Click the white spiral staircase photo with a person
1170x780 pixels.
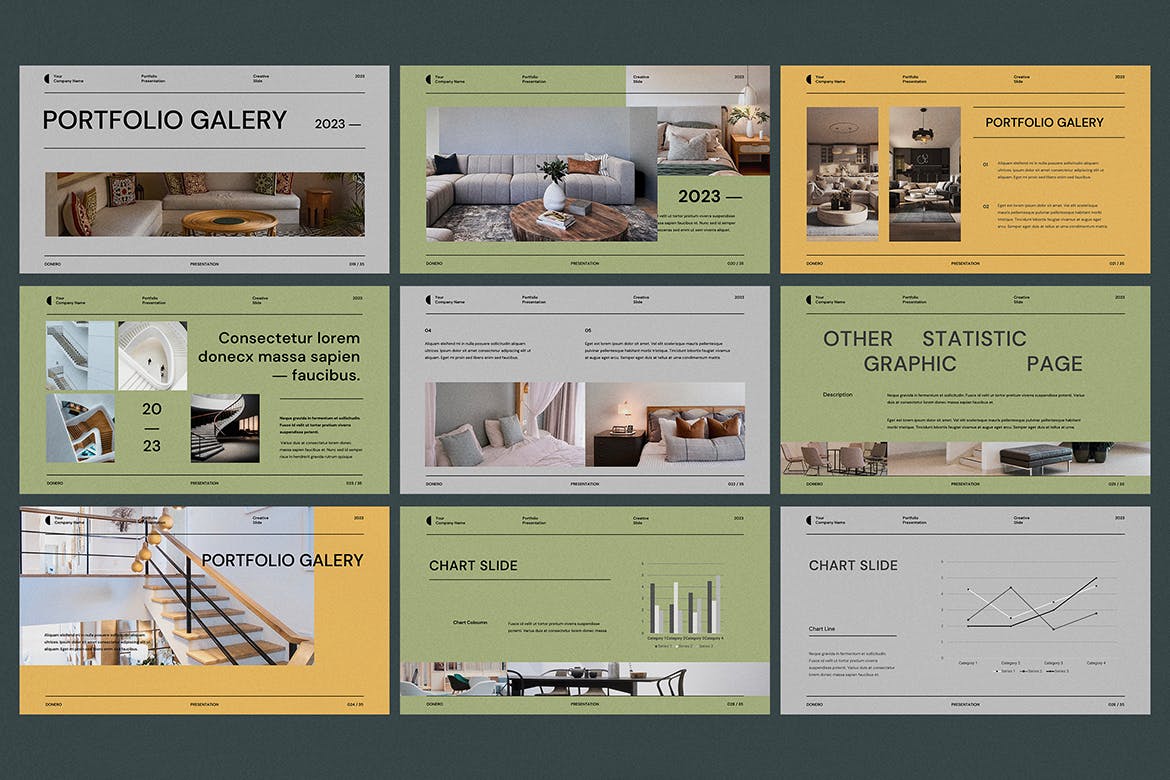coord(152,355)
